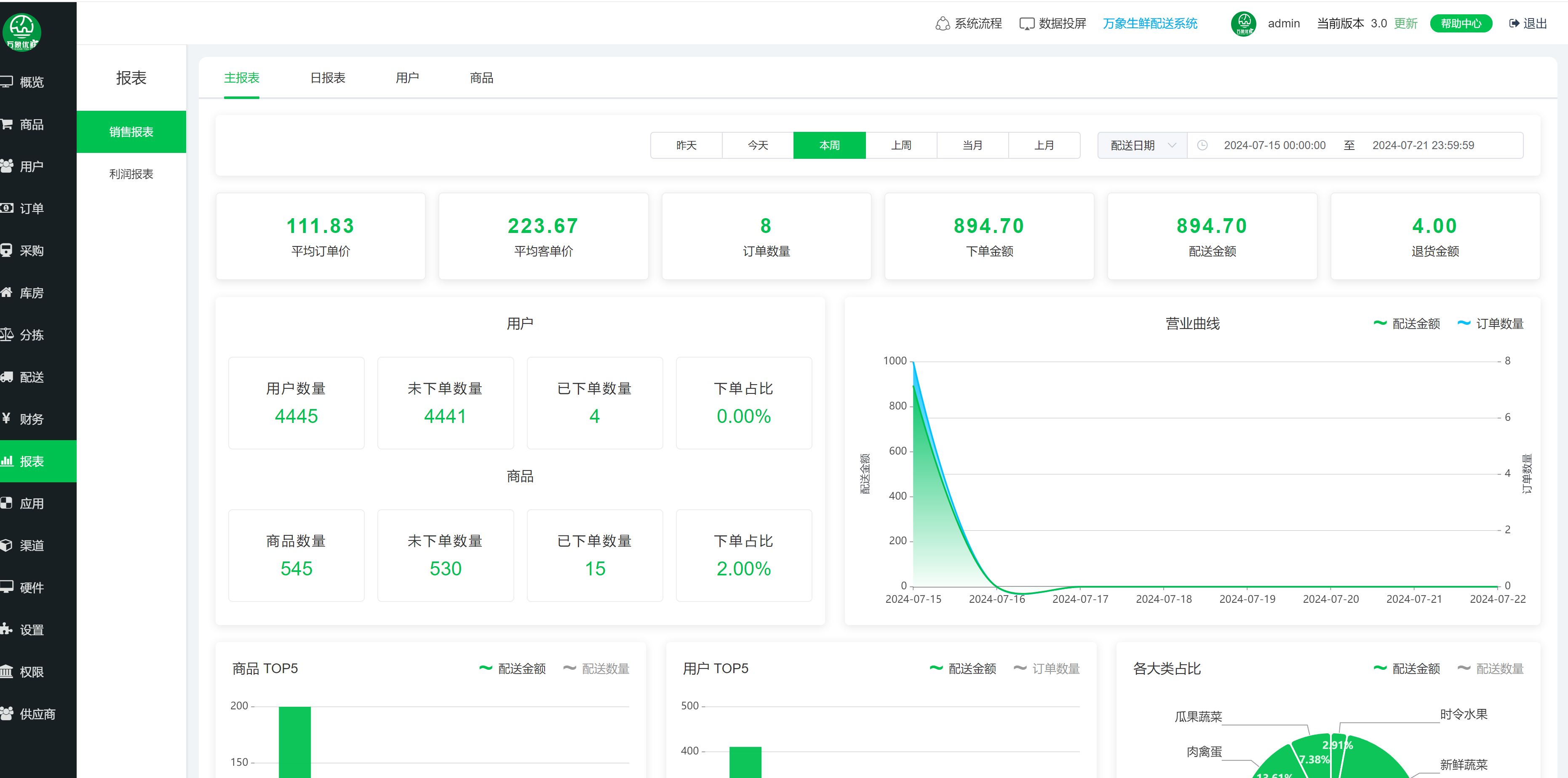The height and width of the screenshot is (778, 1568).
Task: Filter by 上月
Action: coord(1044,145)
